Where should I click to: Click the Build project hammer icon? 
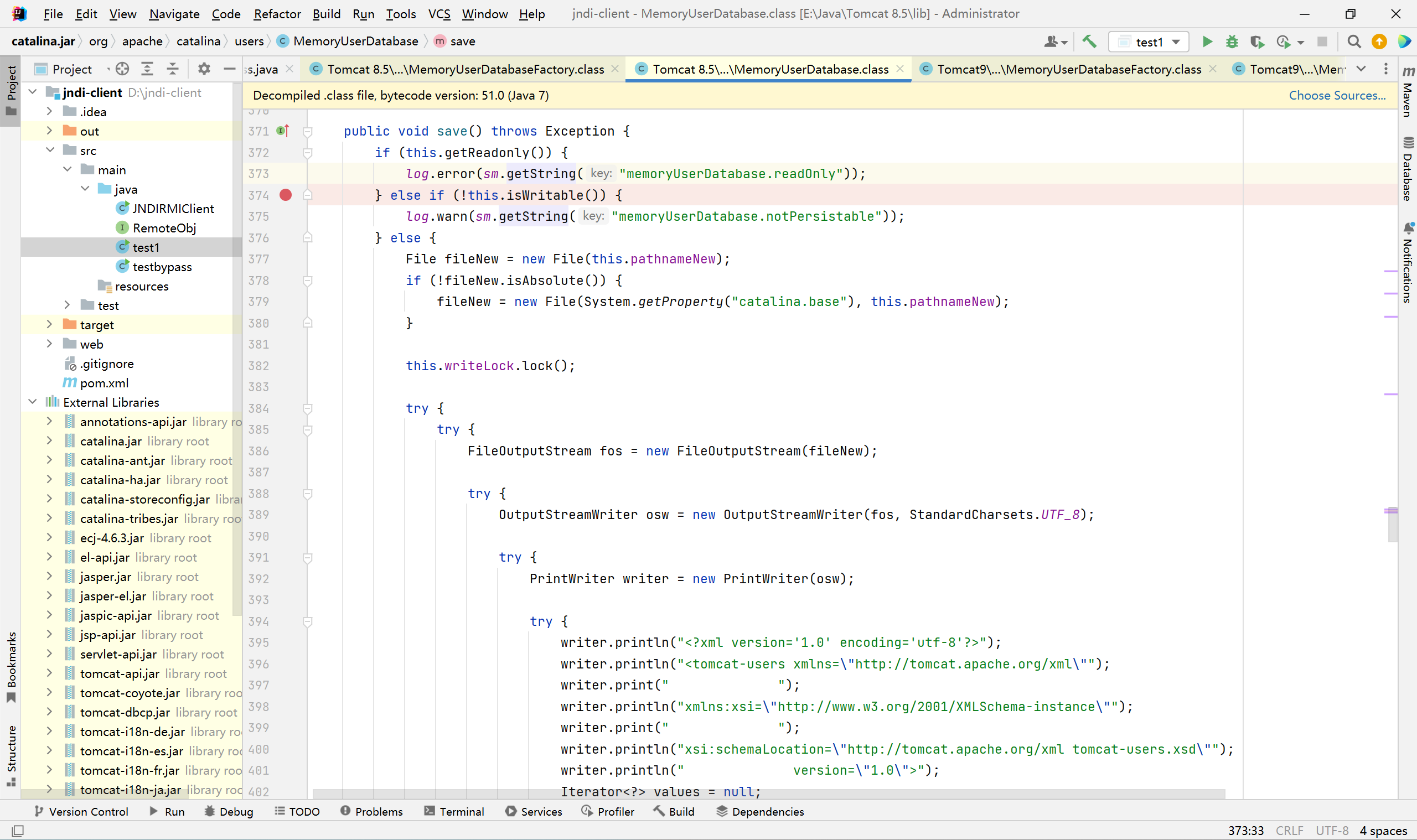pyautogui.click(x=1090, y=42)
